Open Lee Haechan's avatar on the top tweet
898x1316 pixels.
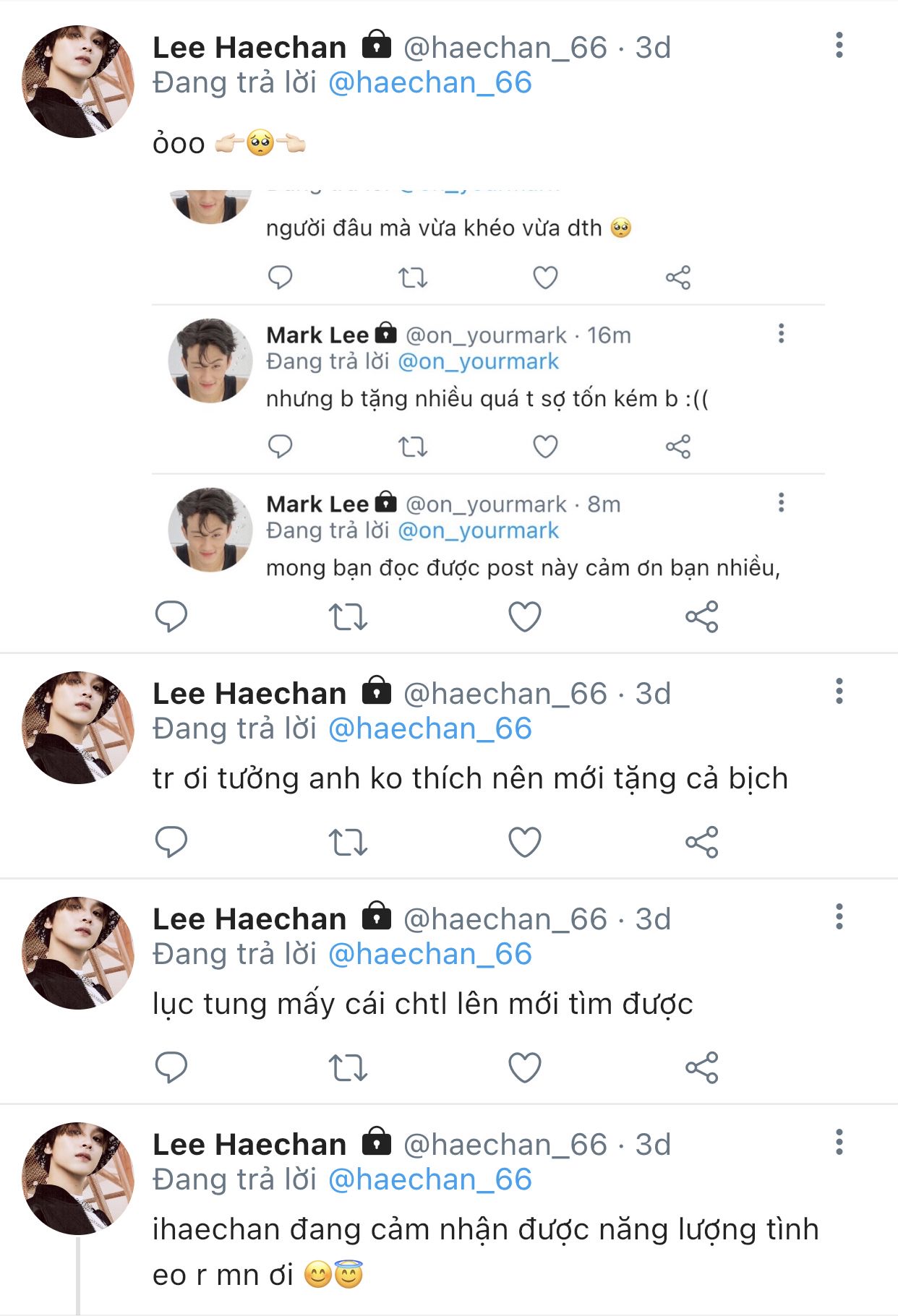[x=78, y=82]
